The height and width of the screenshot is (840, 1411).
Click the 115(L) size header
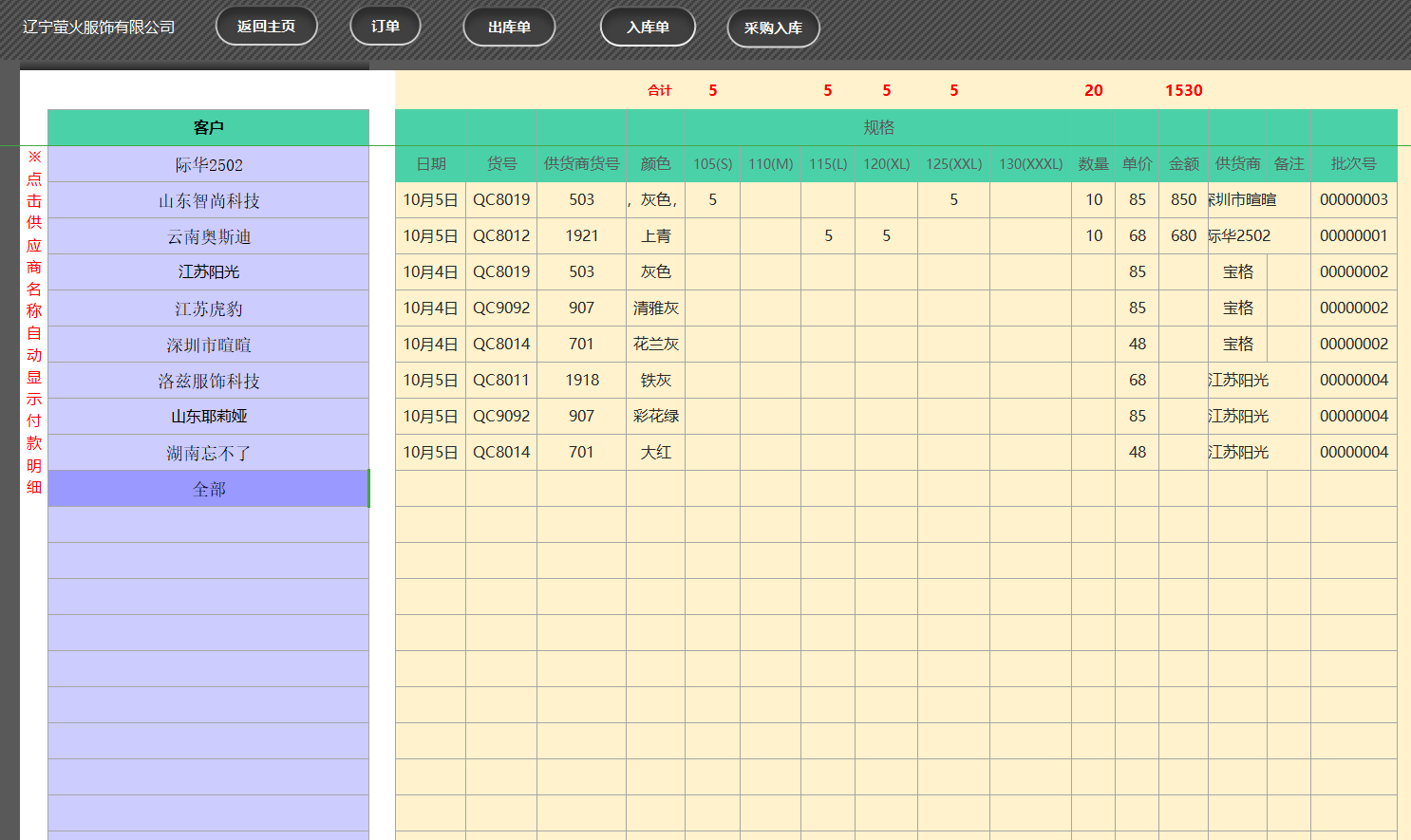pyautogui.click(x=828, y=163)
